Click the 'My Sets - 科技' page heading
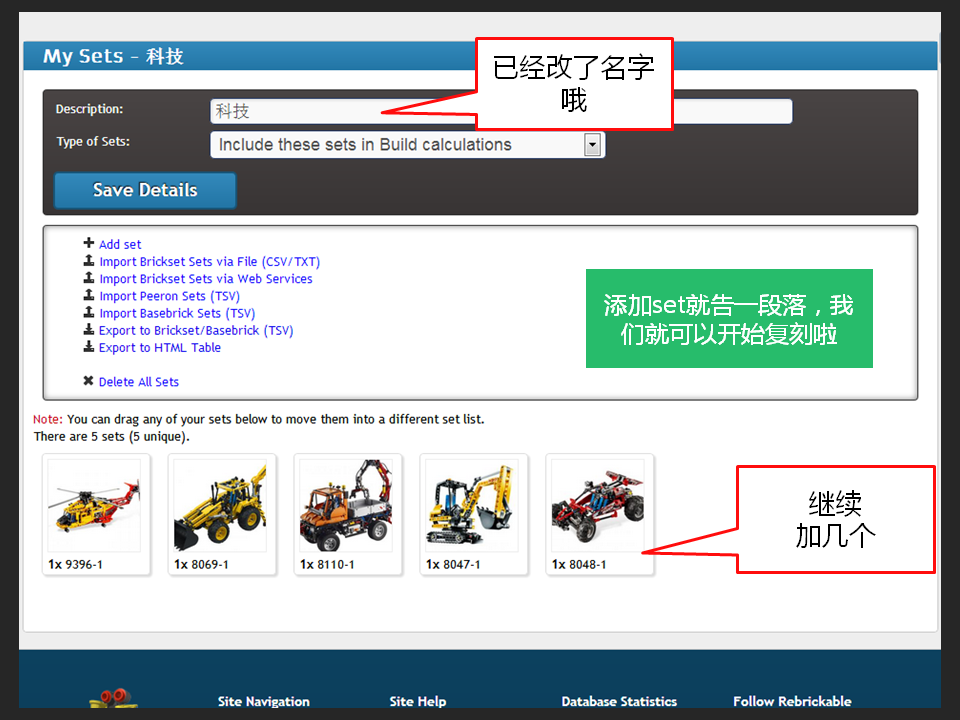 [113, 56]
